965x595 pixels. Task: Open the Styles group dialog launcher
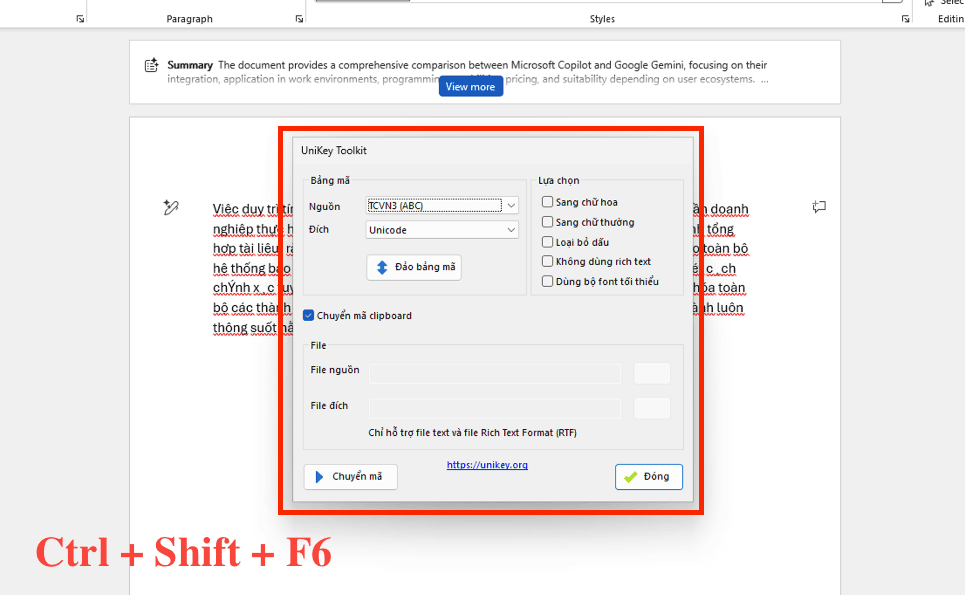[x=906, y=19]
